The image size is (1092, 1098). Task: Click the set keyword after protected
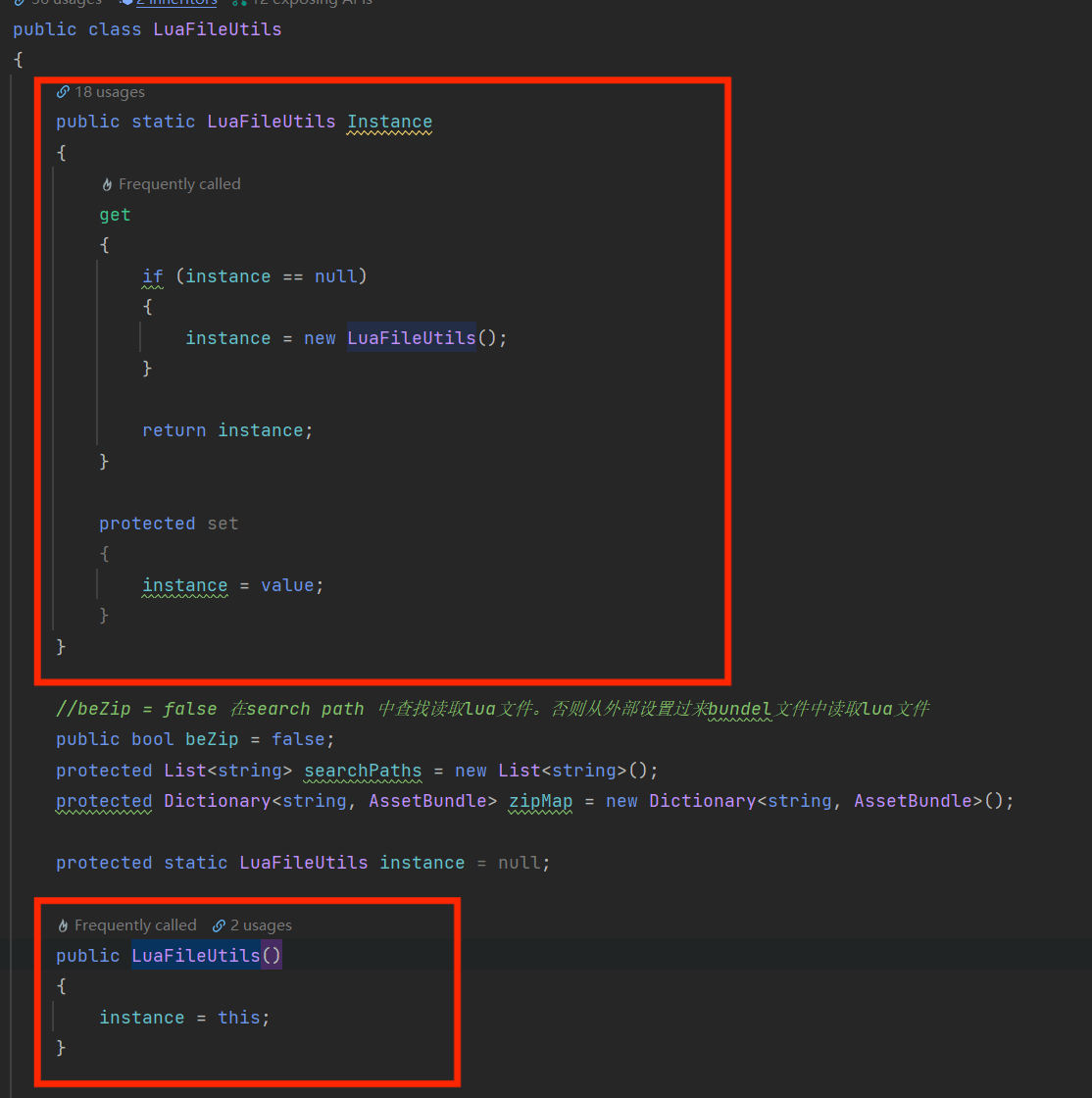223,524
